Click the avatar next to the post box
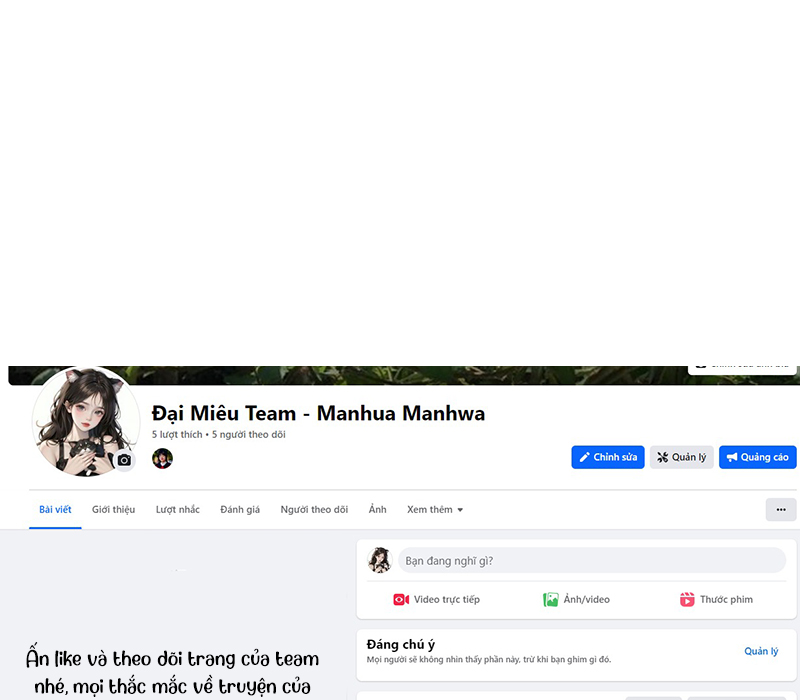 click(x=380, y=560)
